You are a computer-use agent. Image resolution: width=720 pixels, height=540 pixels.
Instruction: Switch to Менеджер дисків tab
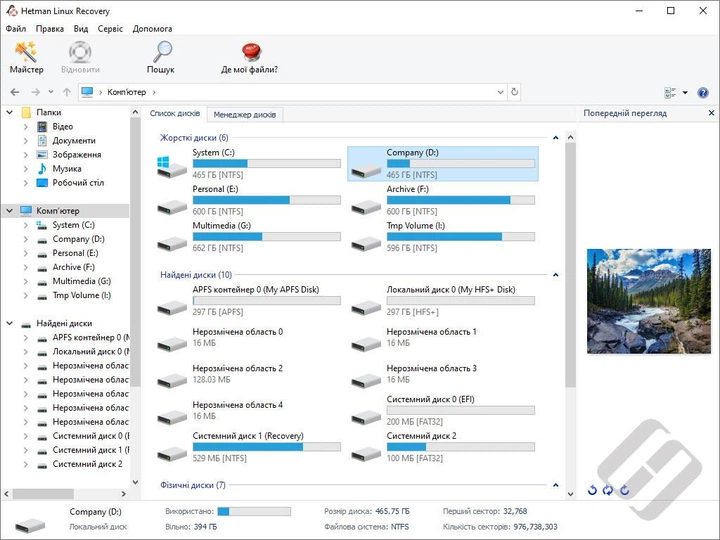[245, 115]
